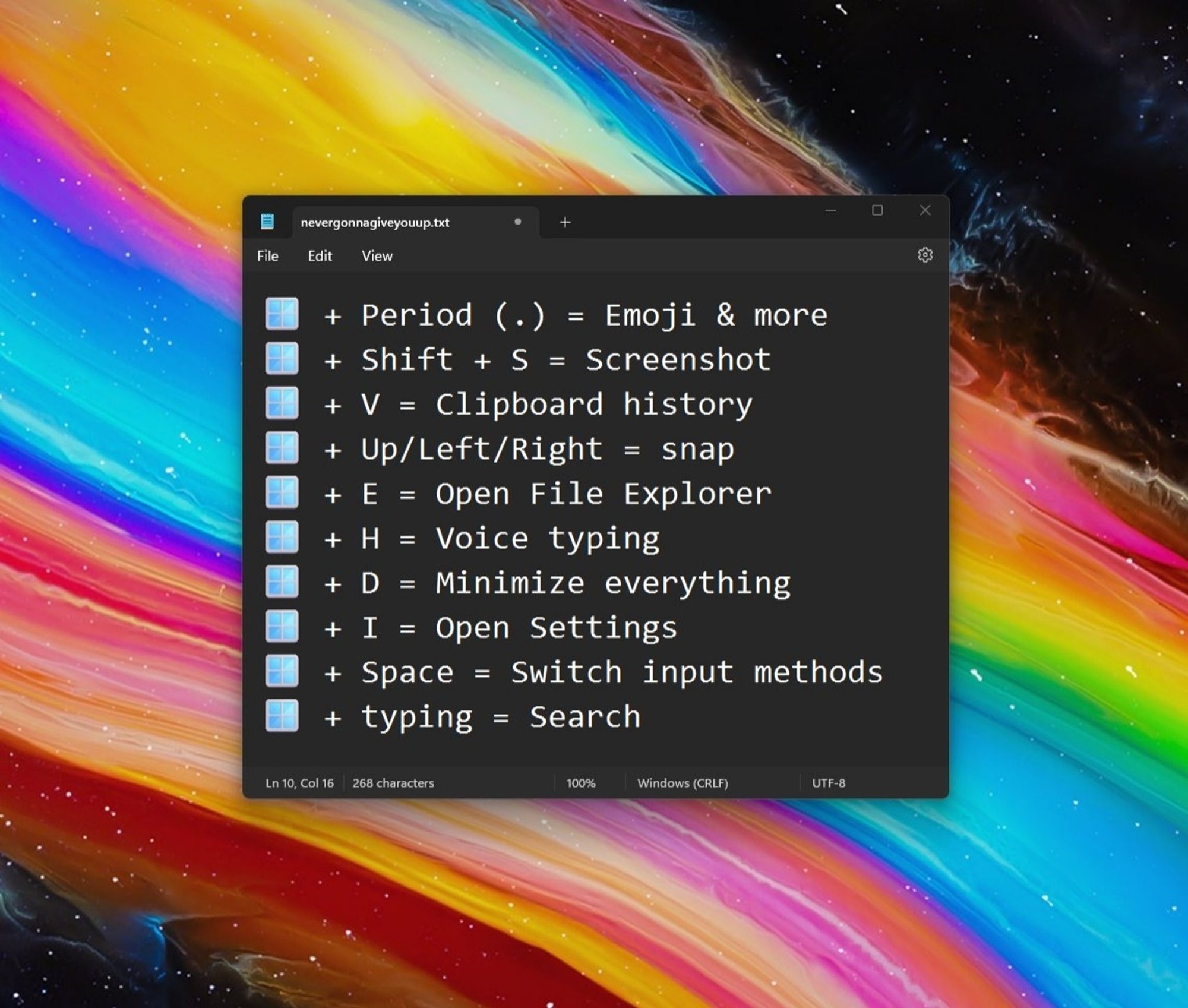This screenshot has width=1188, height=1008.
Task: Select the nevergonnagiveyouup.txt tab
Action: tap(416, 222)
